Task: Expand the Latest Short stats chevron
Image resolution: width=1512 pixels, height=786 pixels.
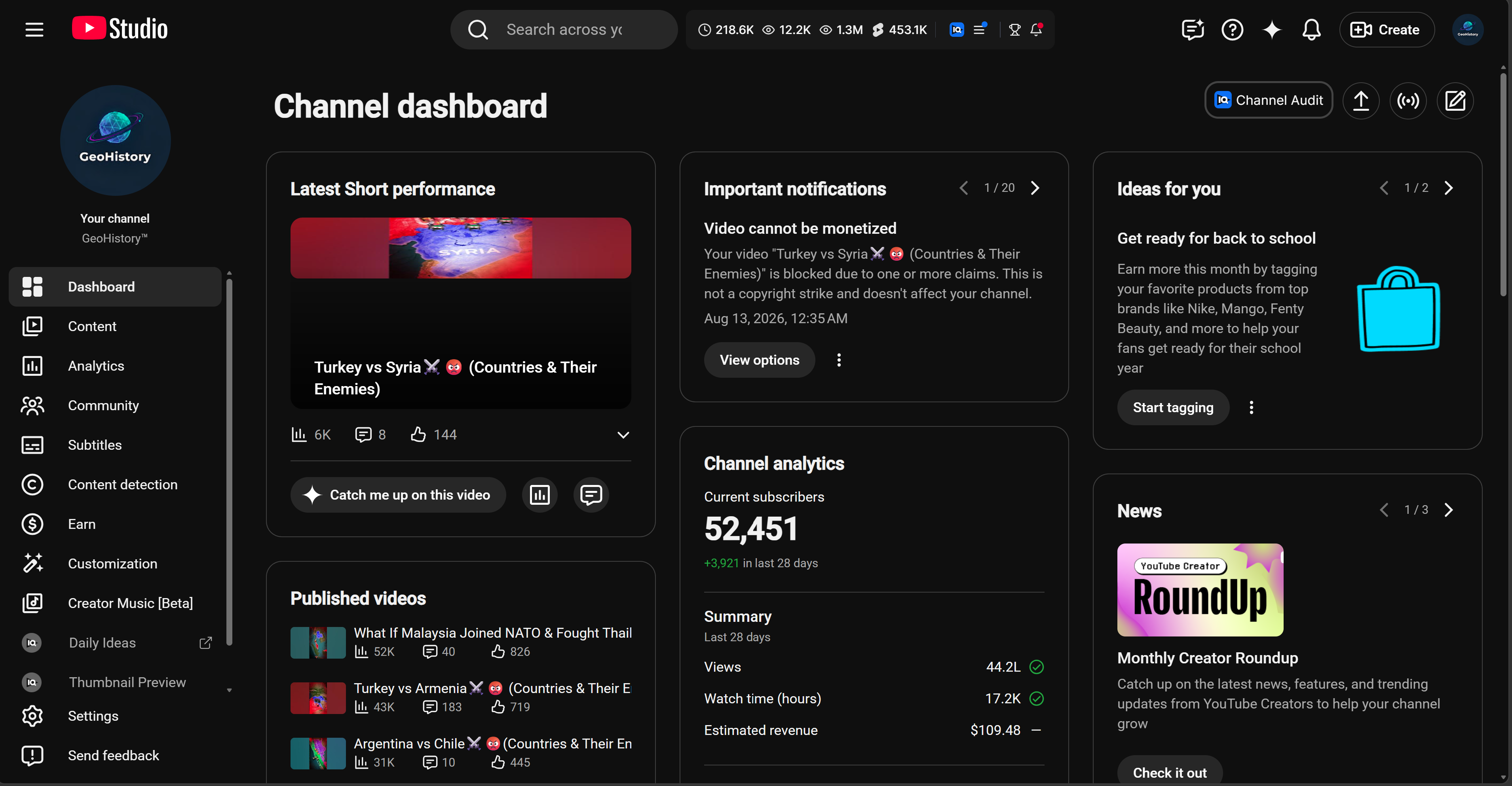Action: pyautogui.click(x=623, y=435)
